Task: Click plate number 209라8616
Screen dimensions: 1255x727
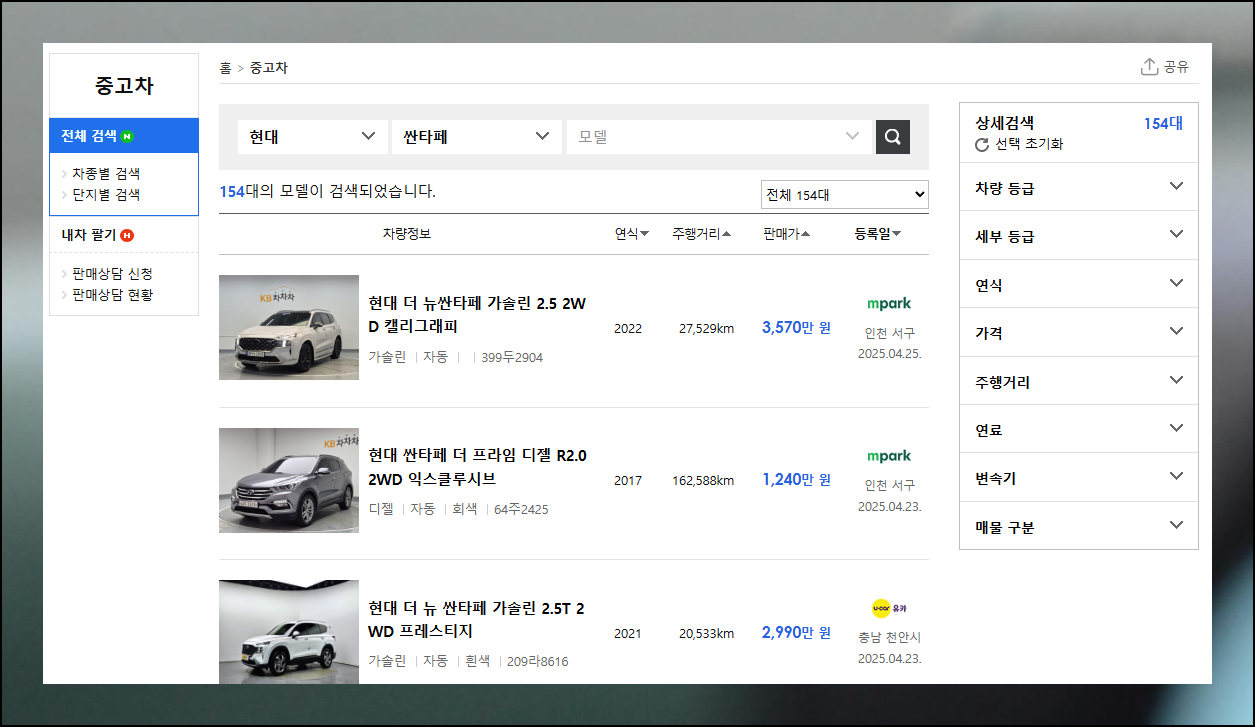Action: 537,661
